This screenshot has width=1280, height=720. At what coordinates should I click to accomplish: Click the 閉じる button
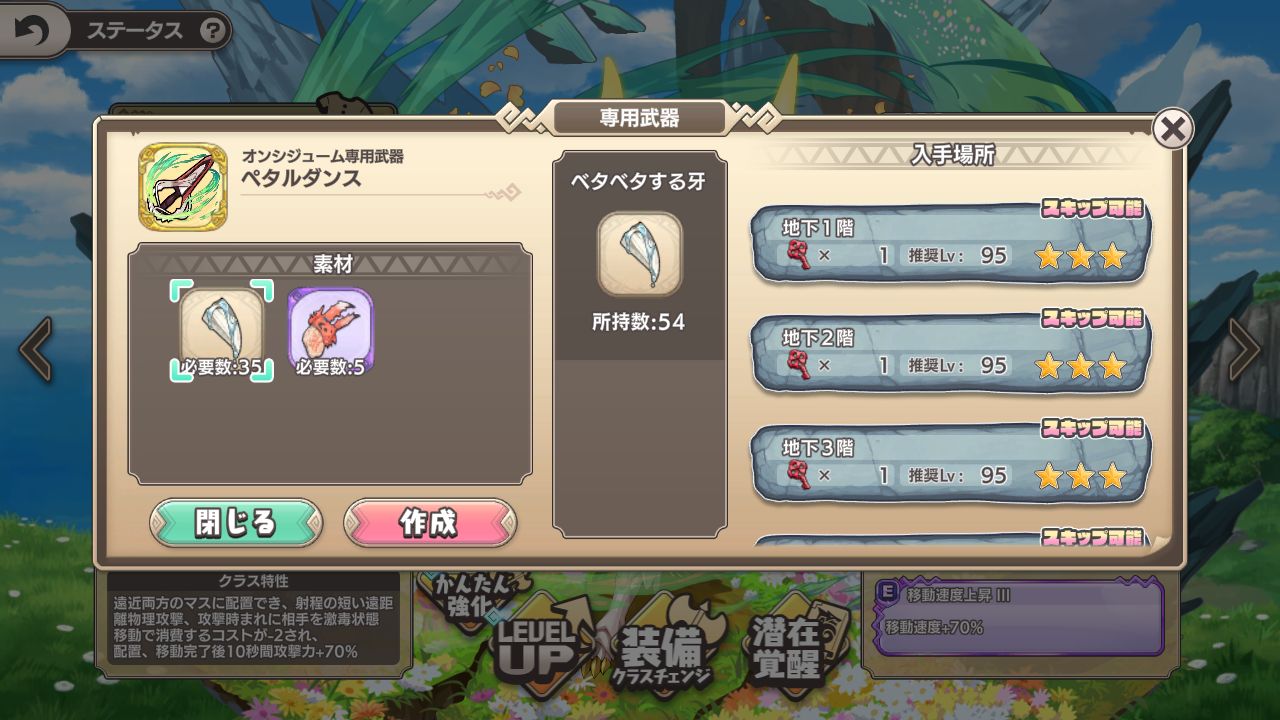click(236, 523)
